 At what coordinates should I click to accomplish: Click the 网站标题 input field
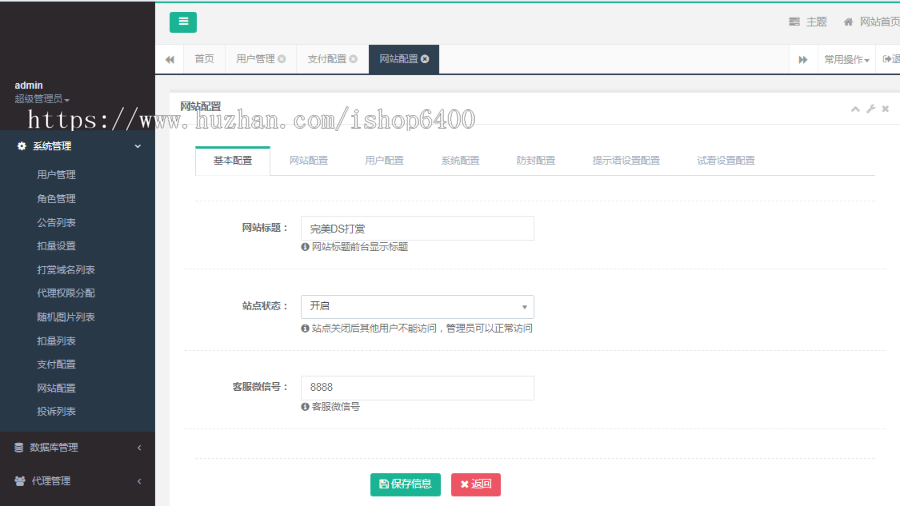pyautogui.click(x=417, y=228)
